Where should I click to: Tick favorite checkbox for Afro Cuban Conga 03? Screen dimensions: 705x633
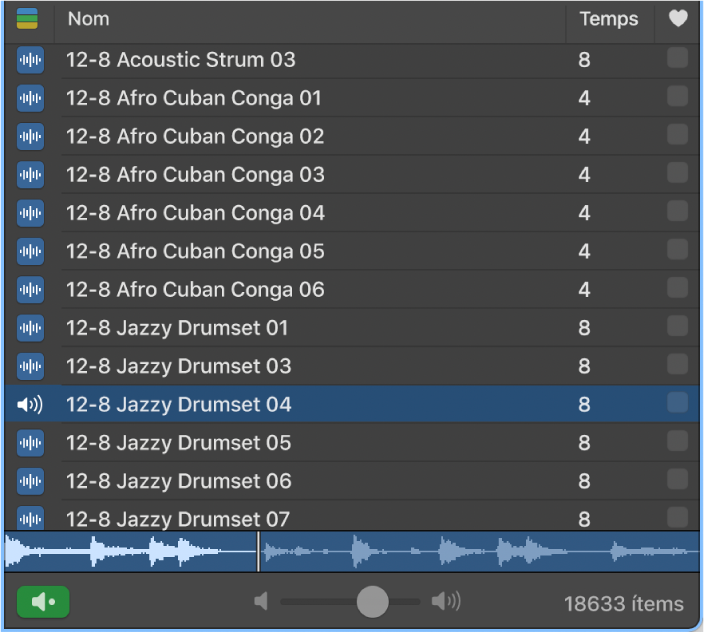click(678, 173)
